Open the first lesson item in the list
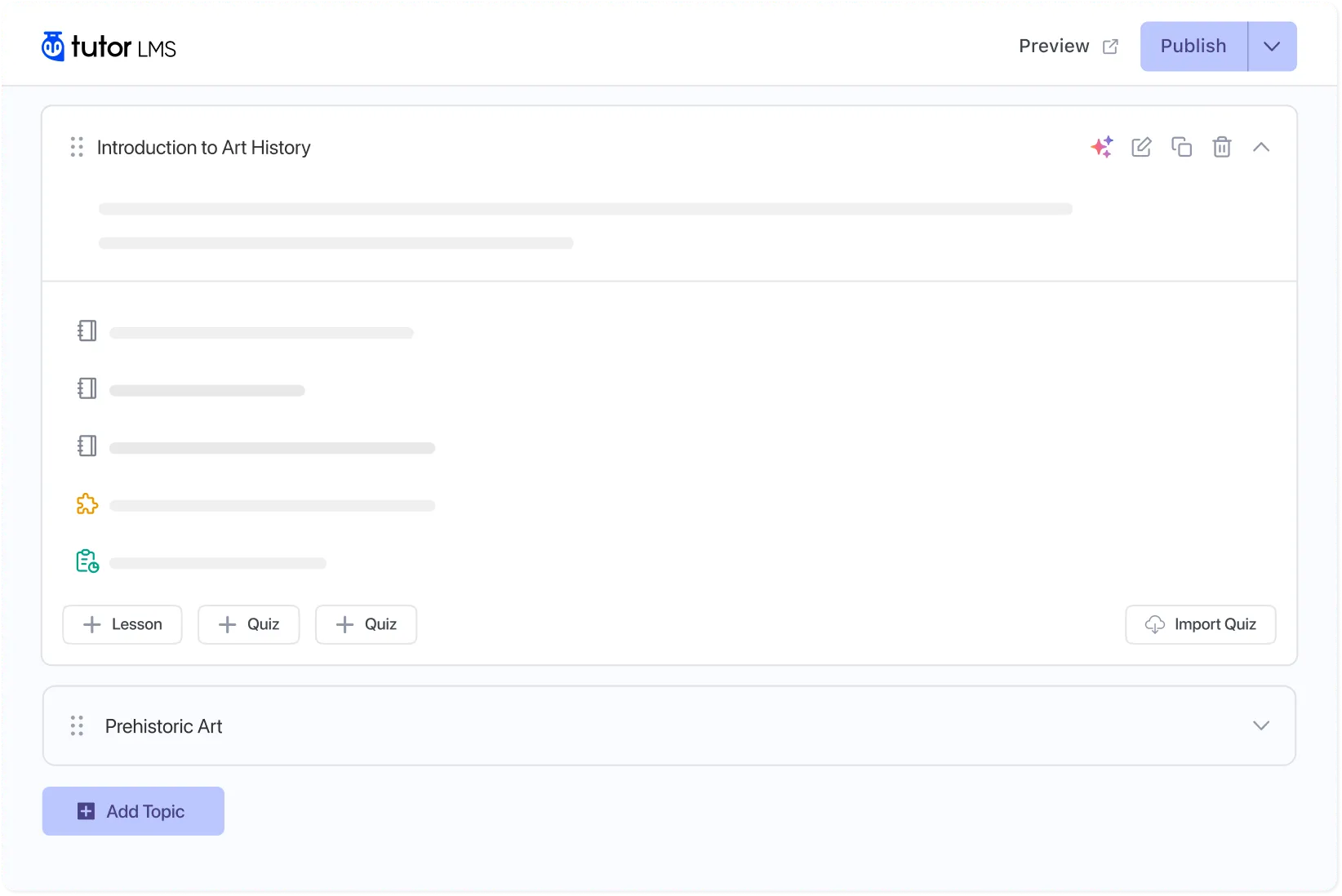The width and height of the screenshot is (1342, 896). [x=261, y=332]
